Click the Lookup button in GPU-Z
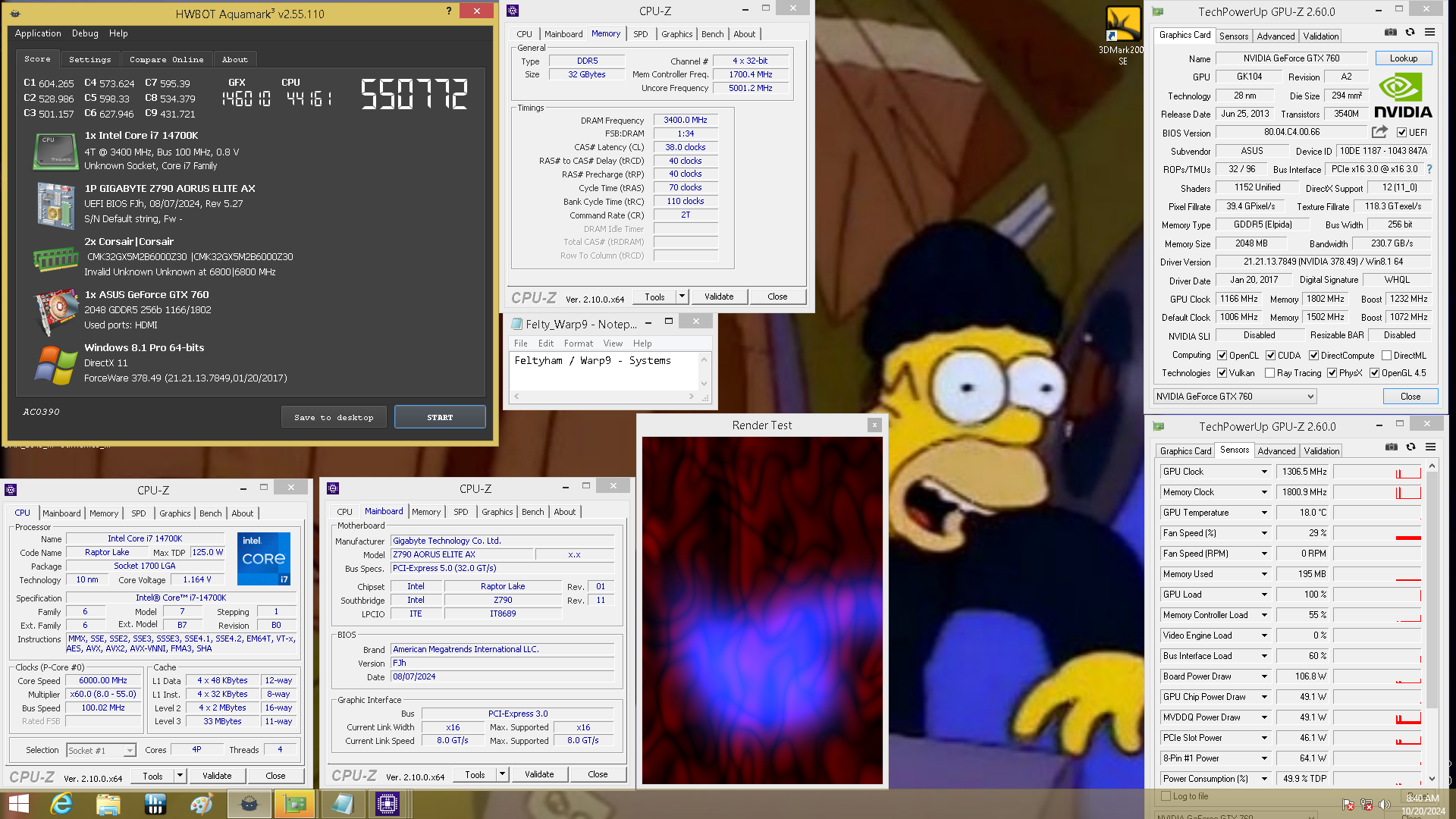Image resolution: width=1456 pixels, height=819 pixels. point(1404,58)
